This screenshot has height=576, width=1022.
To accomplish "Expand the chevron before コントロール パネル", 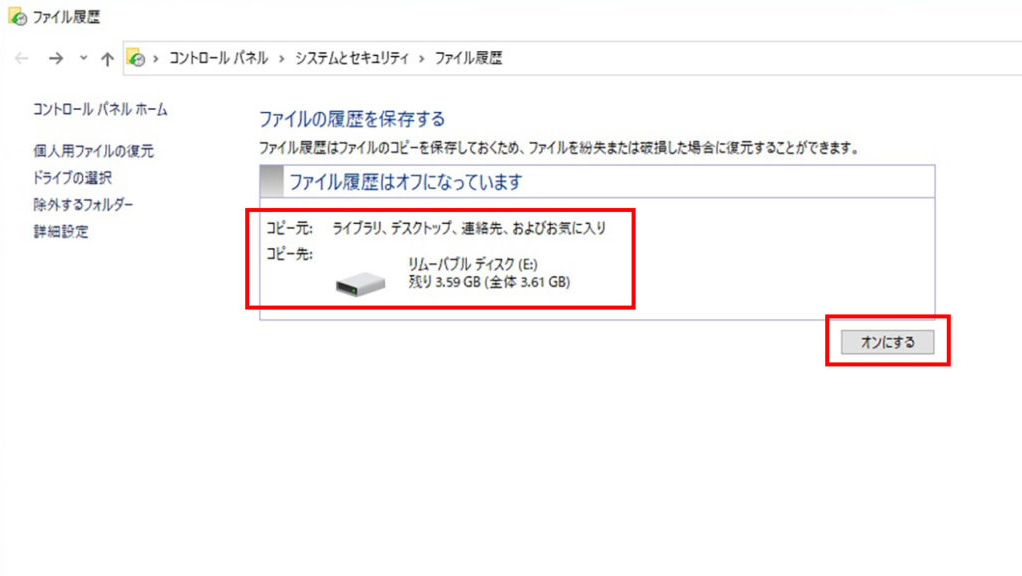I will click(x=156, y=59).
